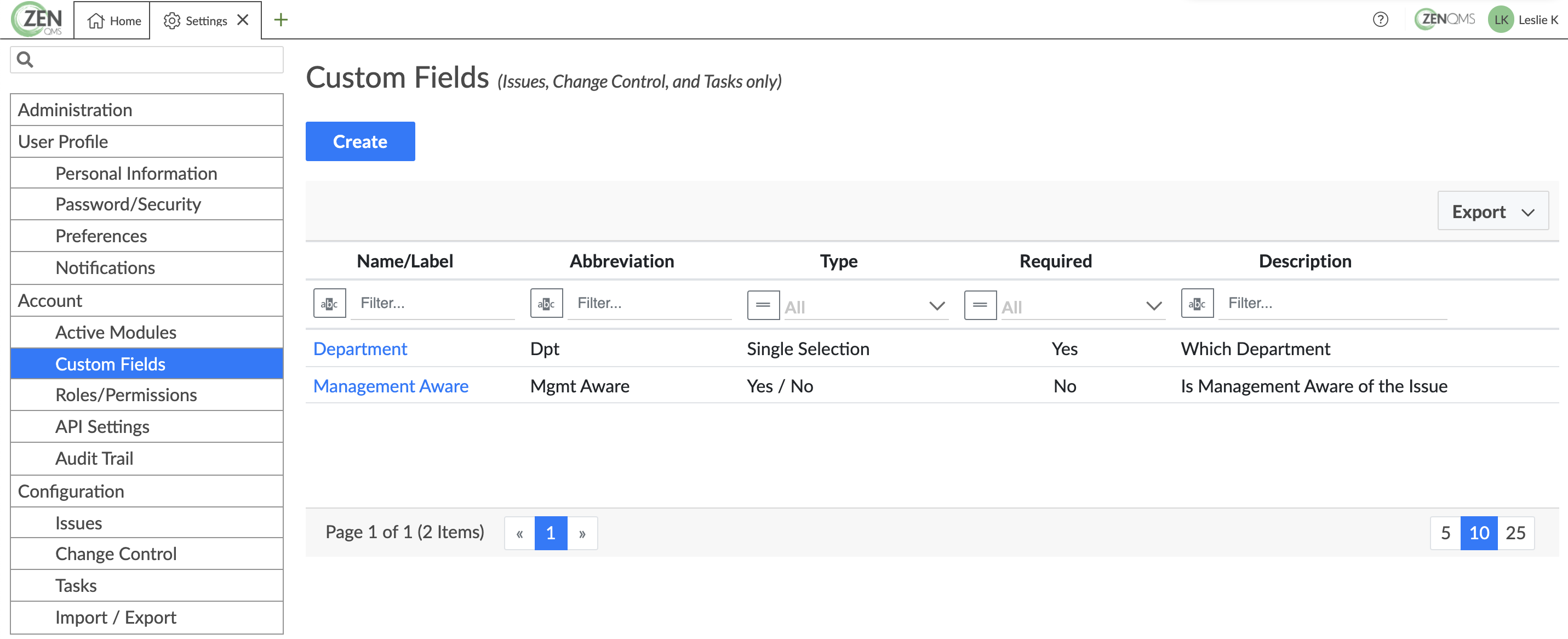1568x639 pixels.
Task: Sort by the Abbreviation column header
Action: click(621, 261)
